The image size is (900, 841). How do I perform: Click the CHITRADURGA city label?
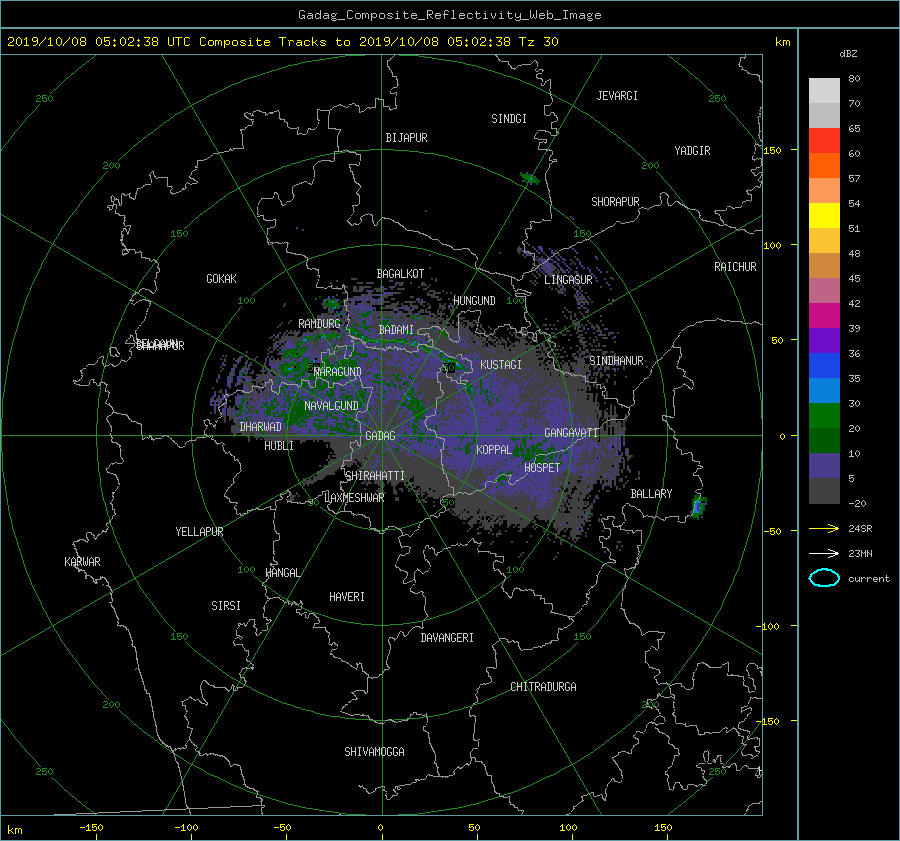(543, 687)
